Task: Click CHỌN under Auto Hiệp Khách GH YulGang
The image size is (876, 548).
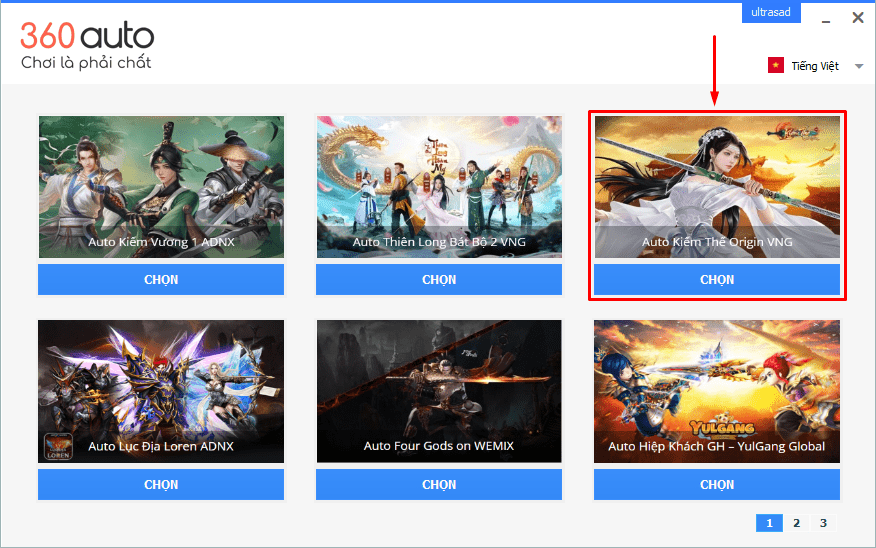Action: click(717, 484)
